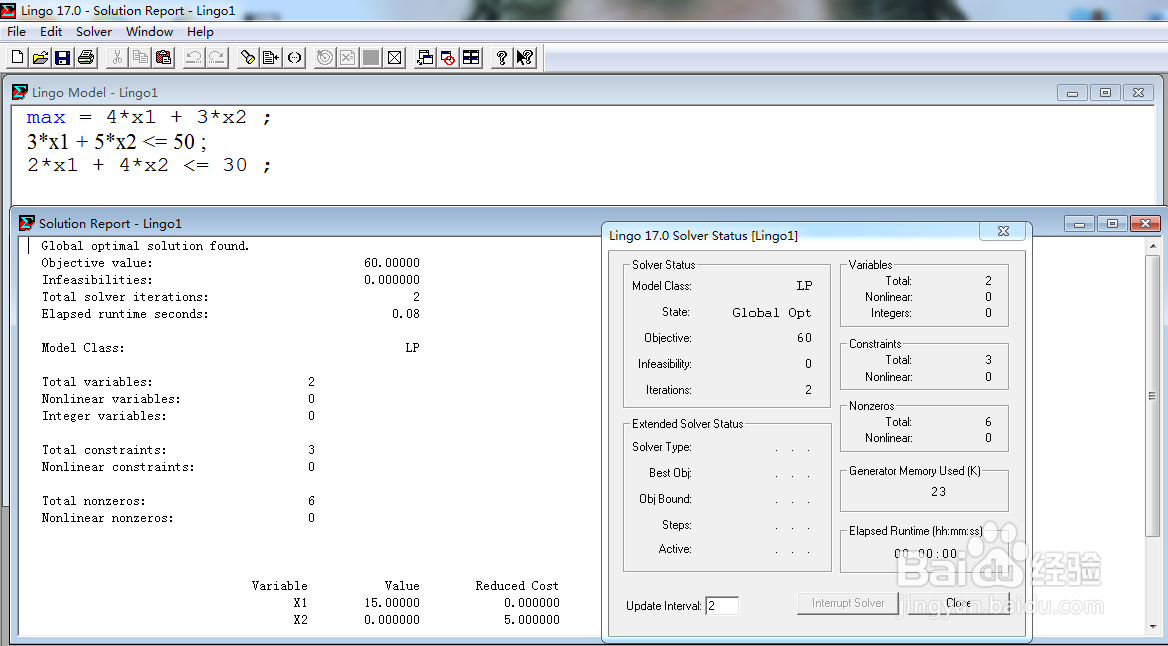Minimize the Solution Report window
The image size is (1168, 646).
1079,224
